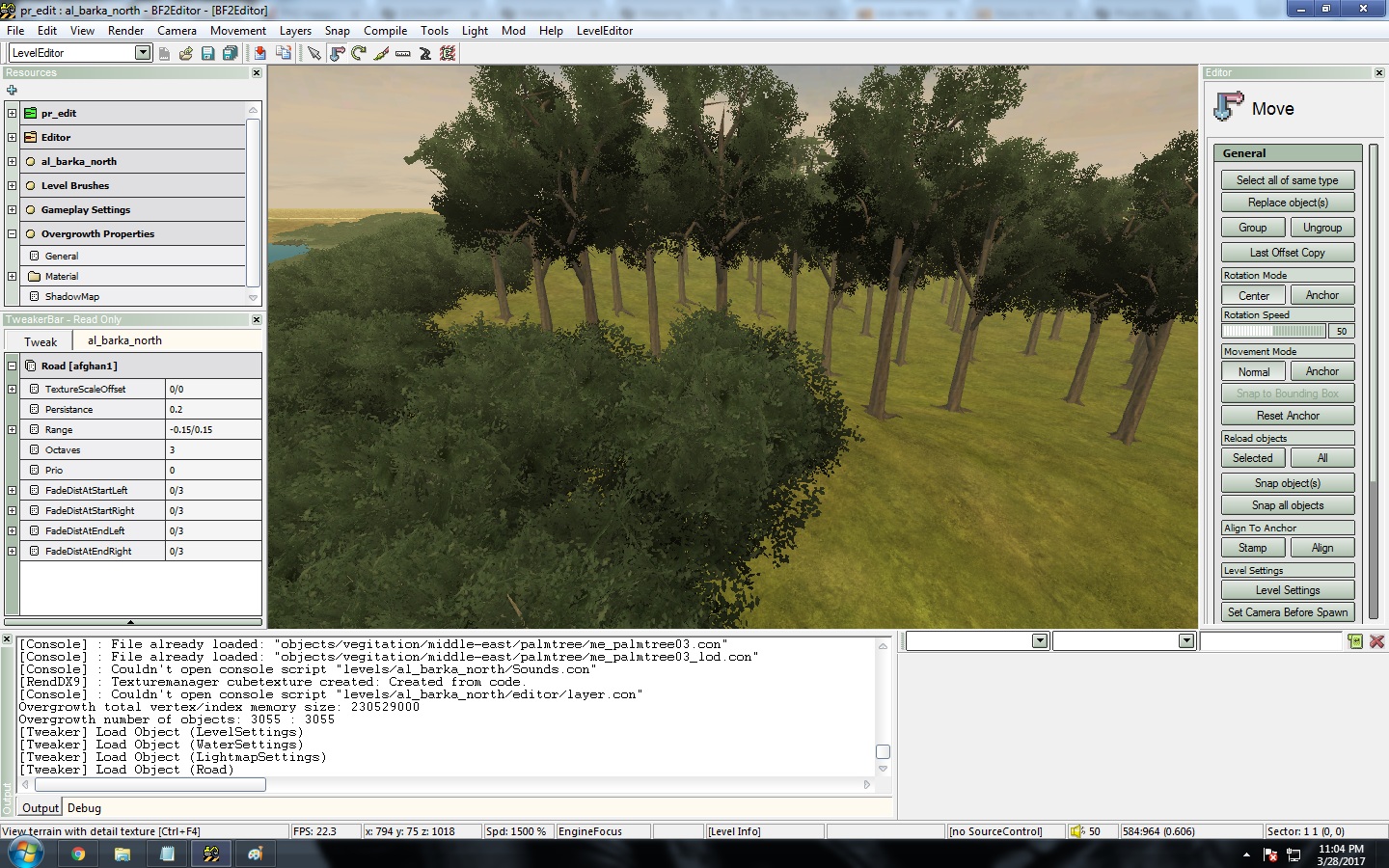
Task: Click the red X icon near console input
Action: 1377,641
